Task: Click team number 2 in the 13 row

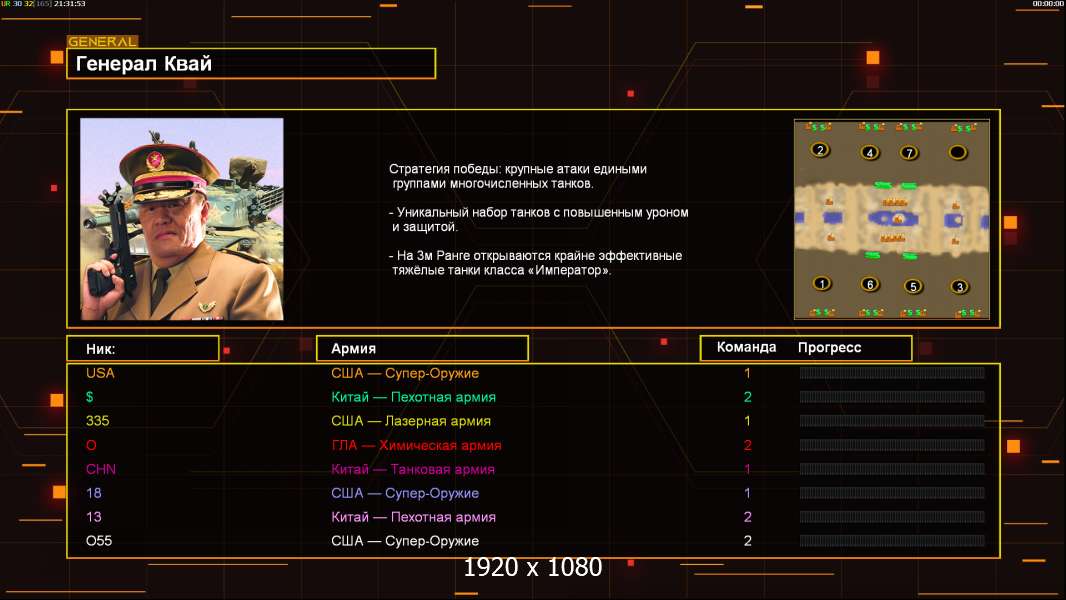Action: (747, 517)
